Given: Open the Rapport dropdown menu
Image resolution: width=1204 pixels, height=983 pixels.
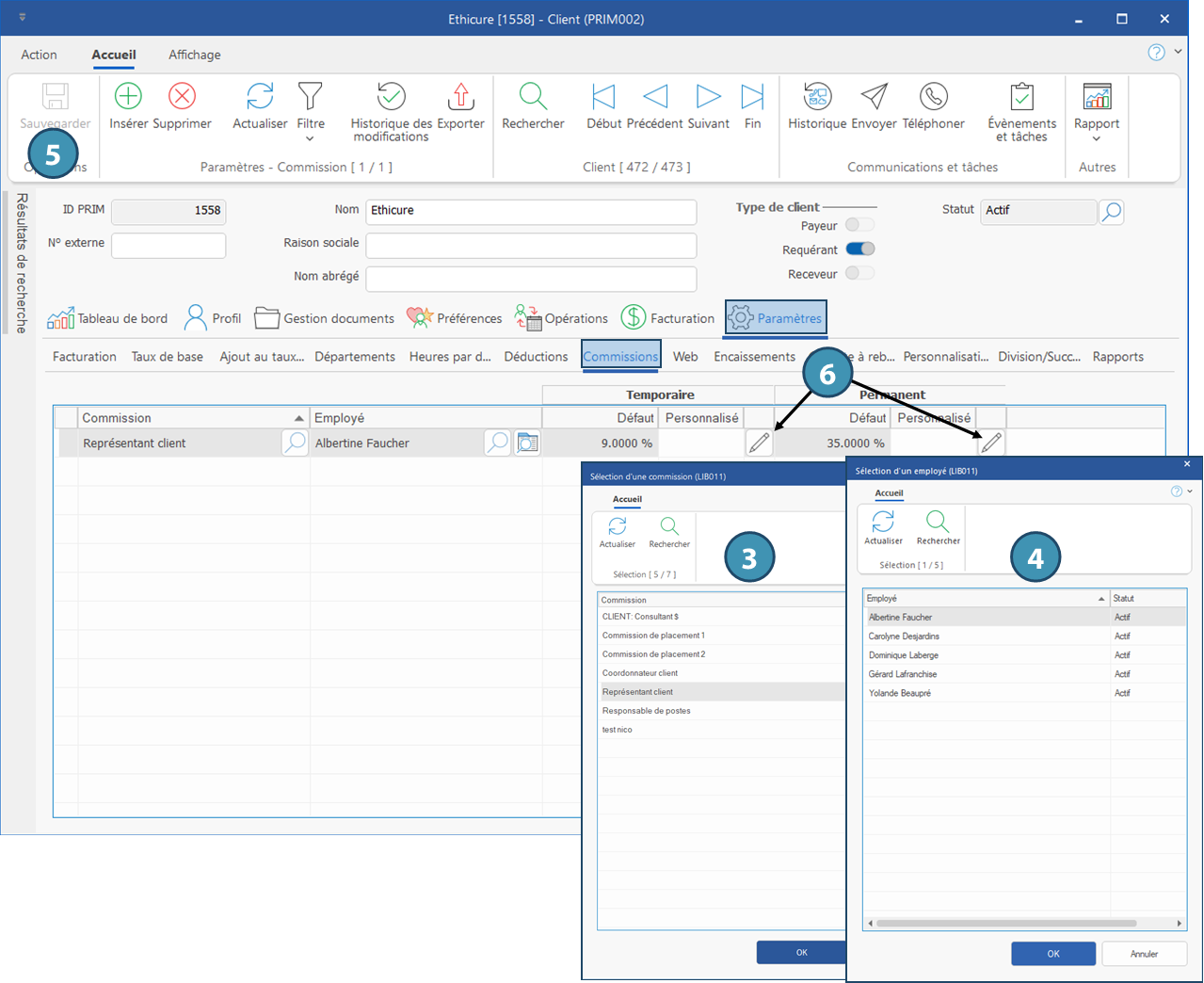Looking at the screenshot, I should (1096, 139).
